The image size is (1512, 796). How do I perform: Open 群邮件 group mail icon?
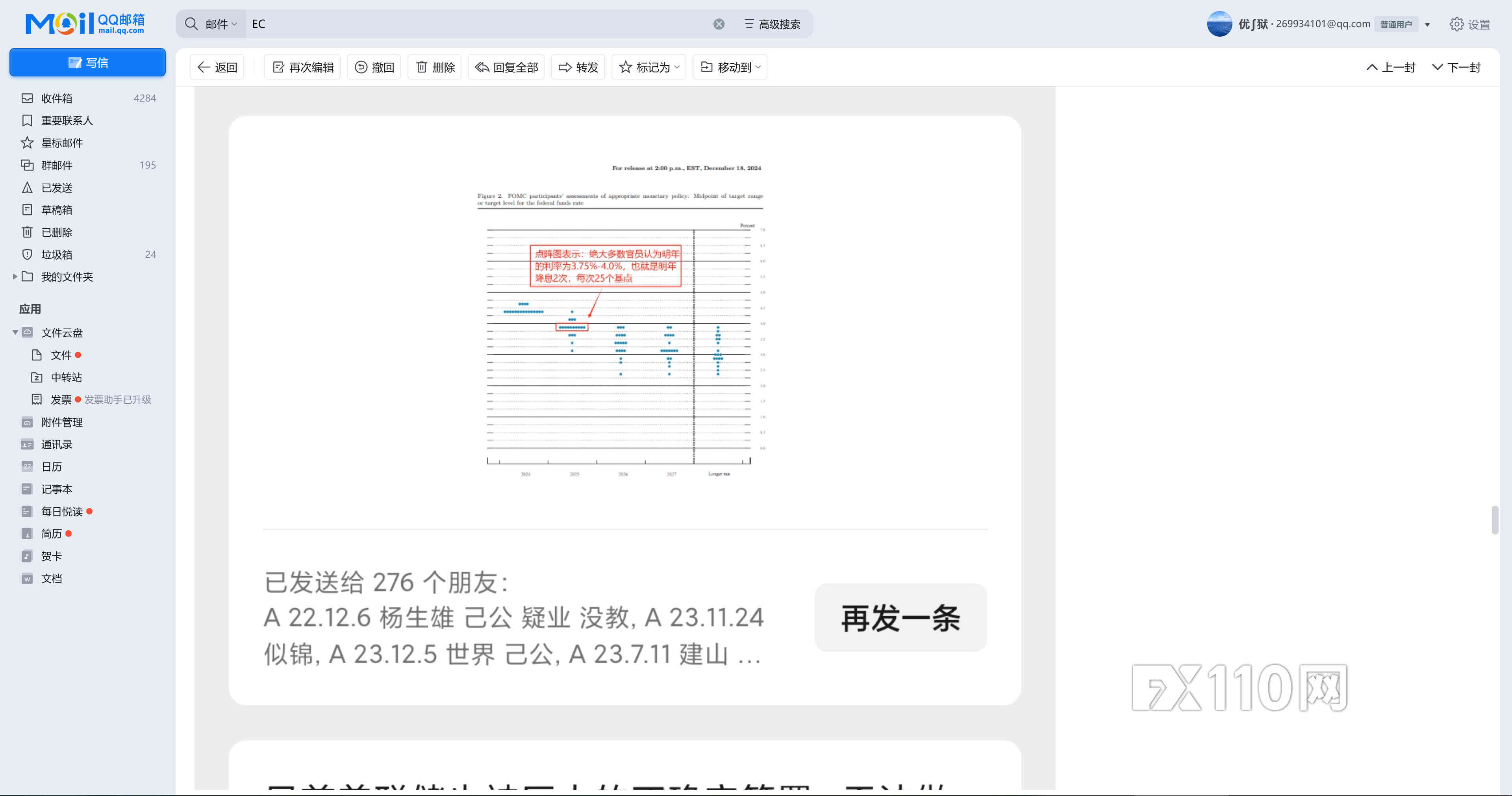[x=27, y=165]
